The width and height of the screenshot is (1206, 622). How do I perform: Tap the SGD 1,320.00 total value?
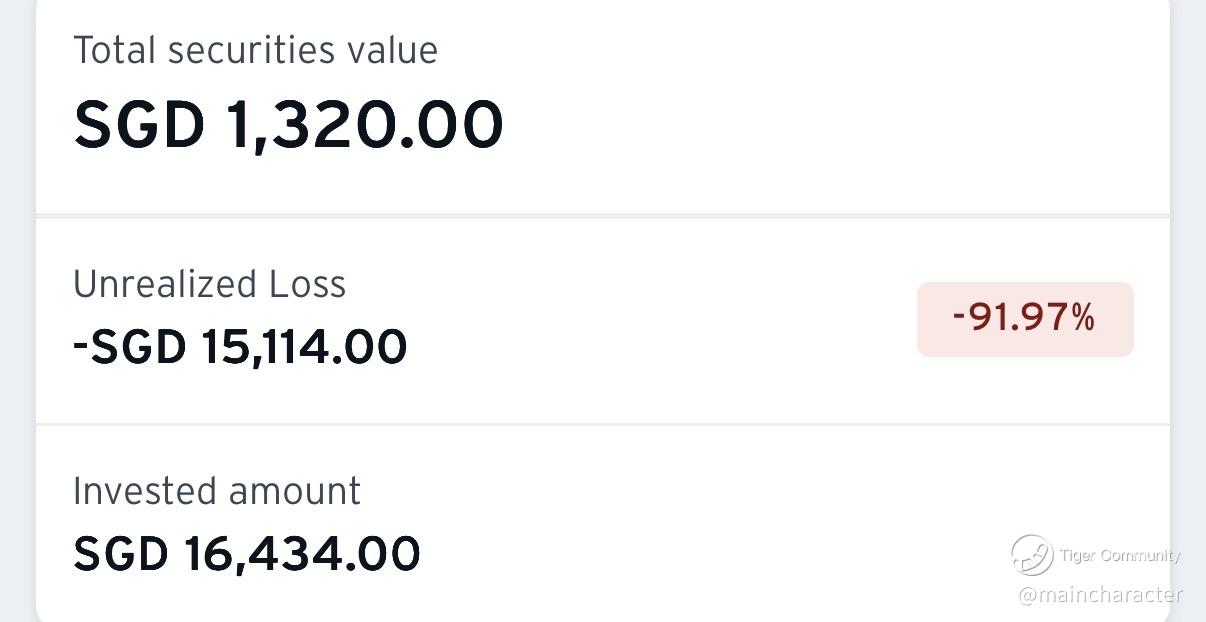pos(288,125)
